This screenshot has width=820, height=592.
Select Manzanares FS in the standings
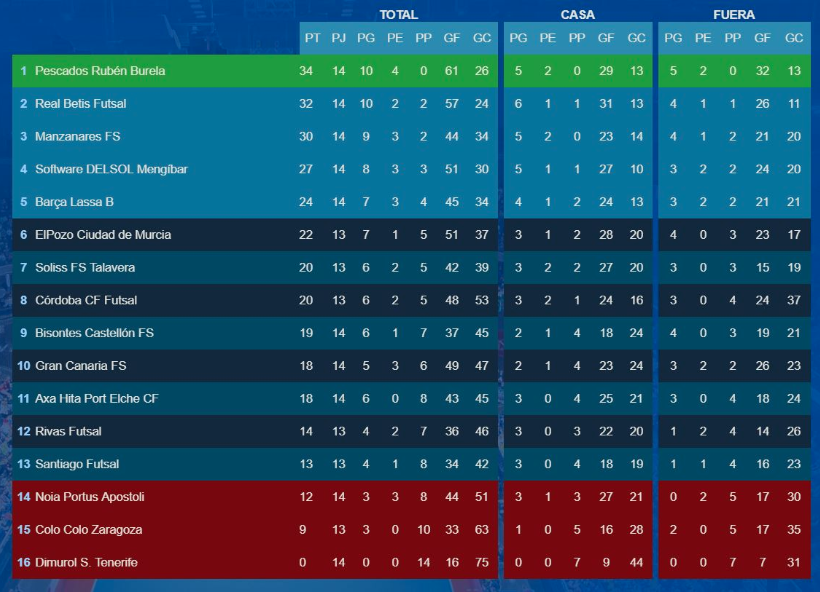(77, 136)
